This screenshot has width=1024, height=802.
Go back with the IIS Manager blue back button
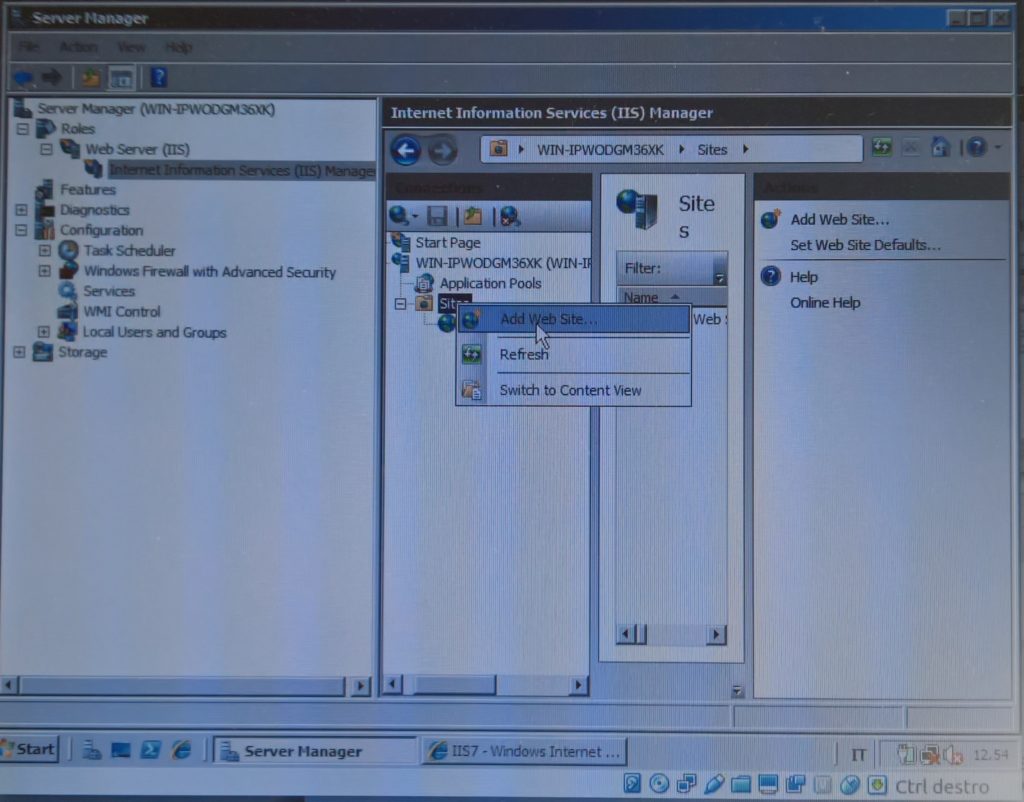[x=406, y=150]
